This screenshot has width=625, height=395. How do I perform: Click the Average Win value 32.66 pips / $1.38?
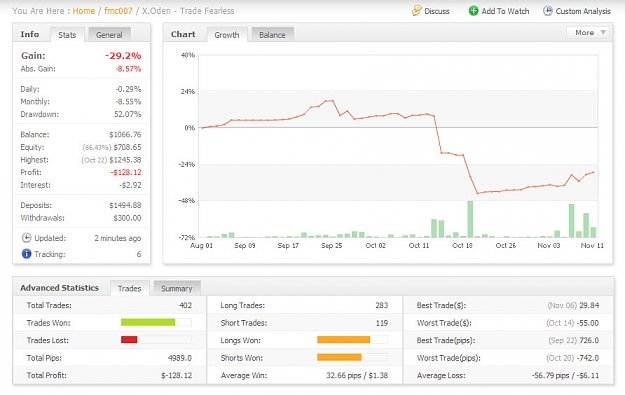click(357, 375)
